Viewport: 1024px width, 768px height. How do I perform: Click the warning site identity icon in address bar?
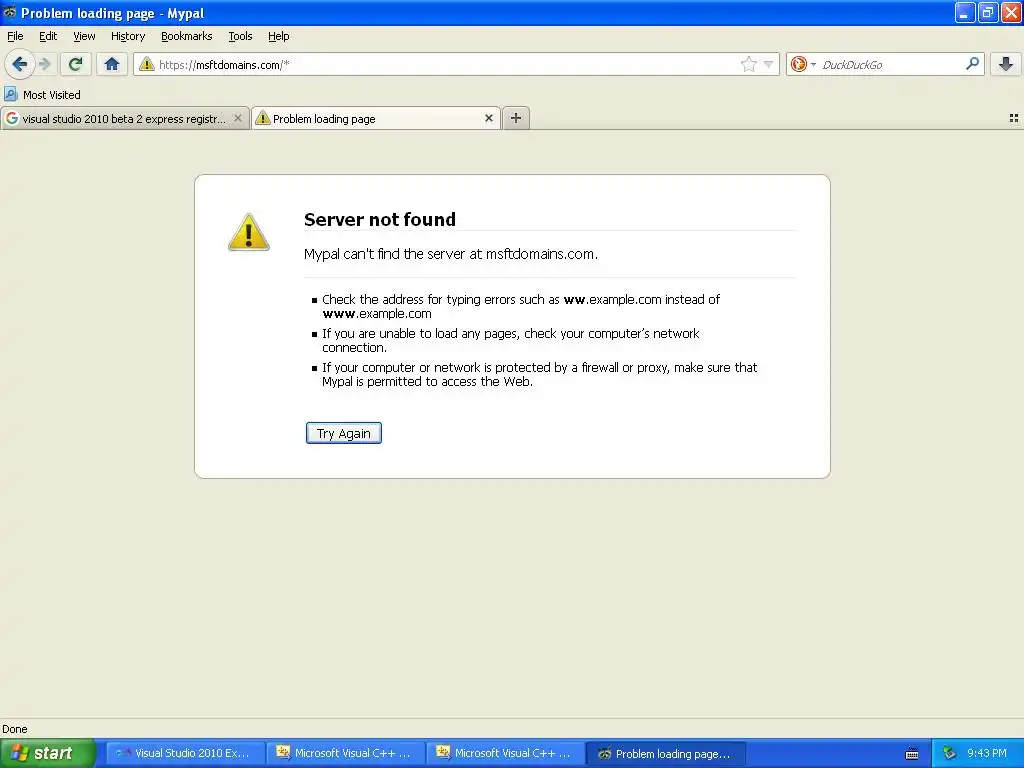pyautogui.click(x=147, y=64)
